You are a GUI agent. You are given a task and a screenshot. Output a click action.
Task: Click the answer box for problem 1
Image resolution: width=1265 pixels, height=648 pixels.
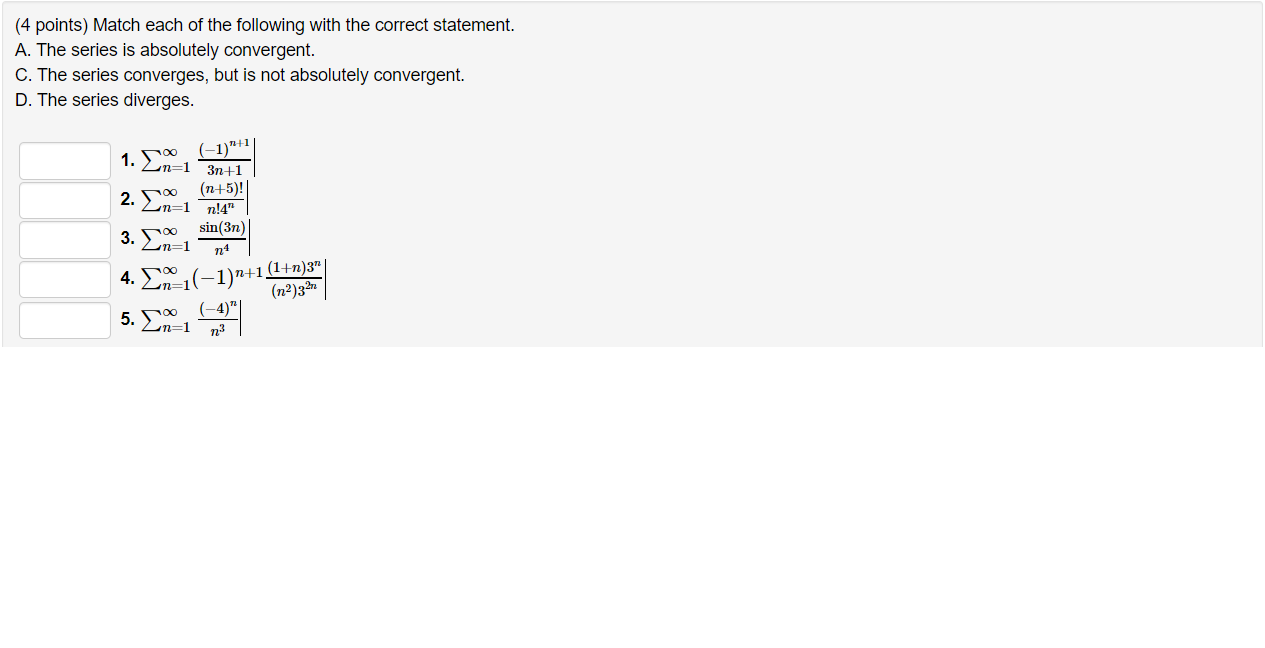point(64,159)
